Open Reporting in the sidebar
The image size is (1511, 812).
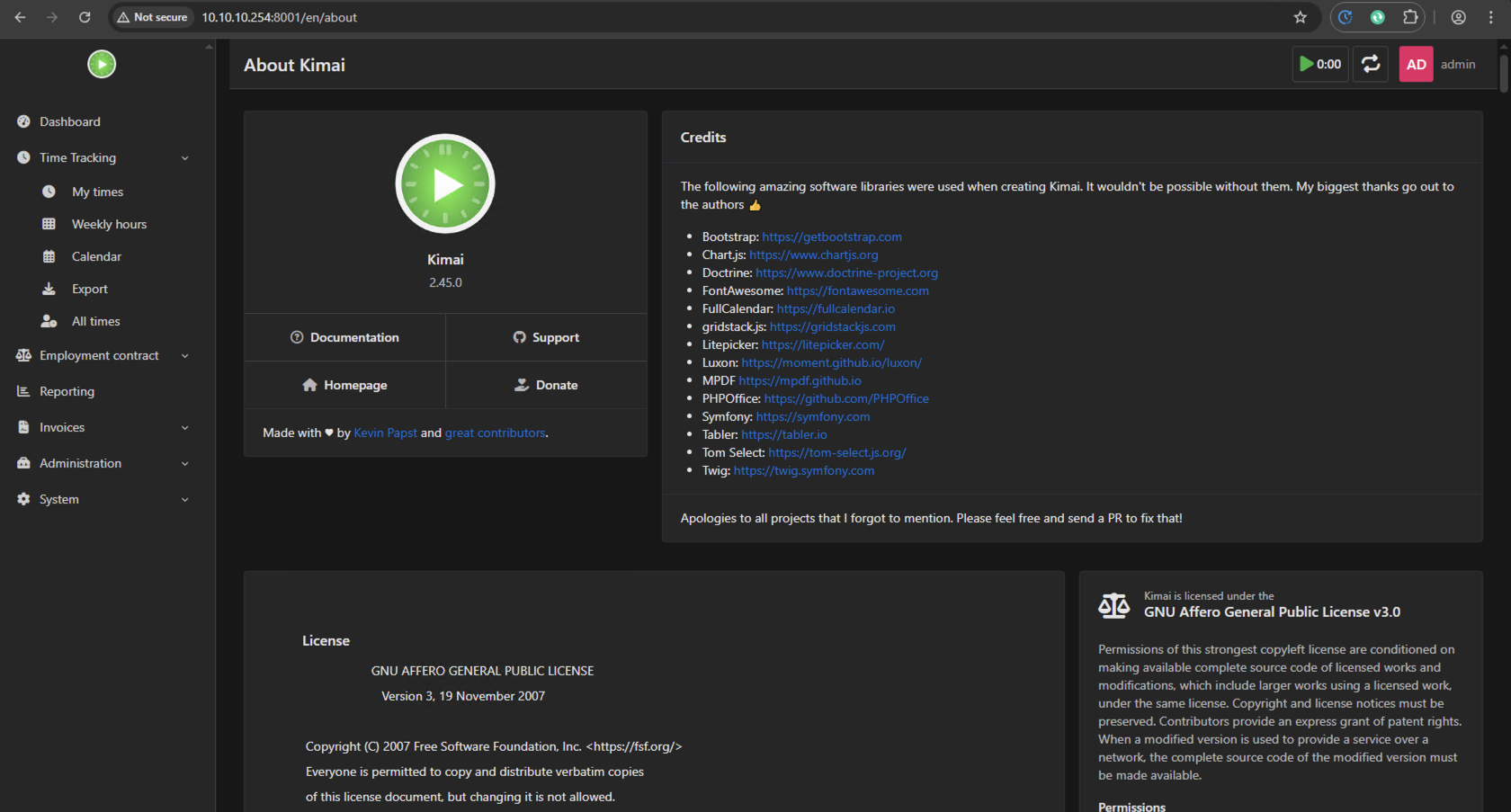[67, 391]
